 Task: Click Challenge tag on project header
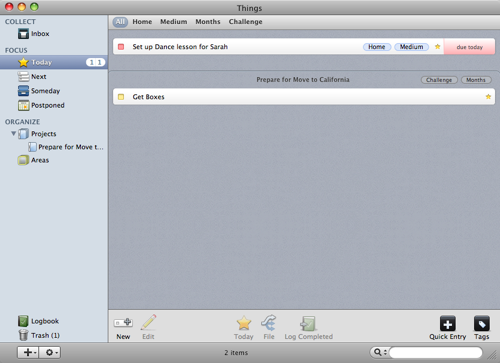[x=439, y=80]
